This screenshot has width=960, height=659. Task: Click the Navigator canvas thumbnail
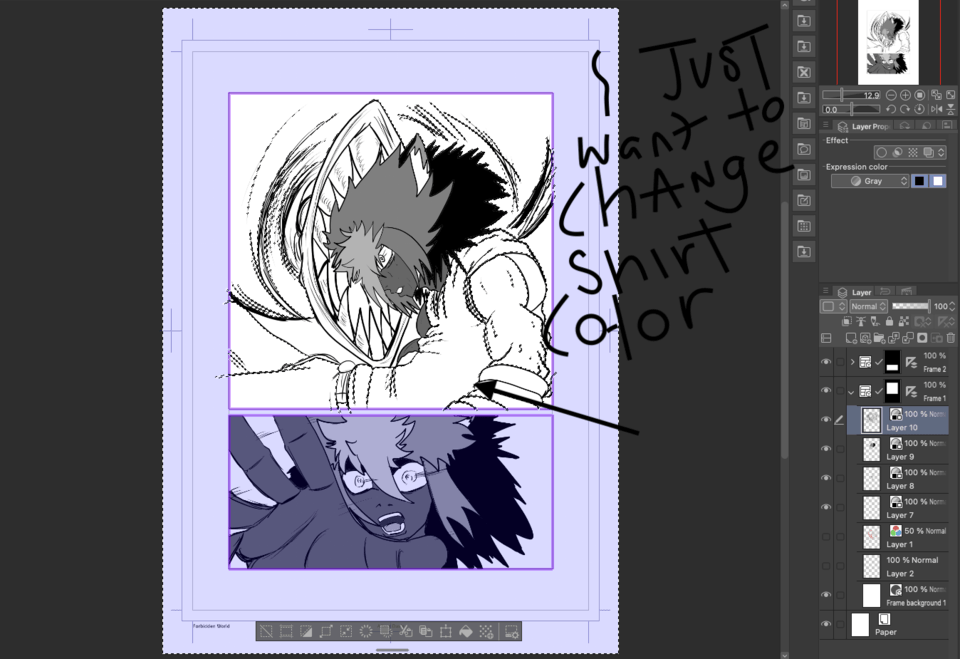(x=888, y=42)
